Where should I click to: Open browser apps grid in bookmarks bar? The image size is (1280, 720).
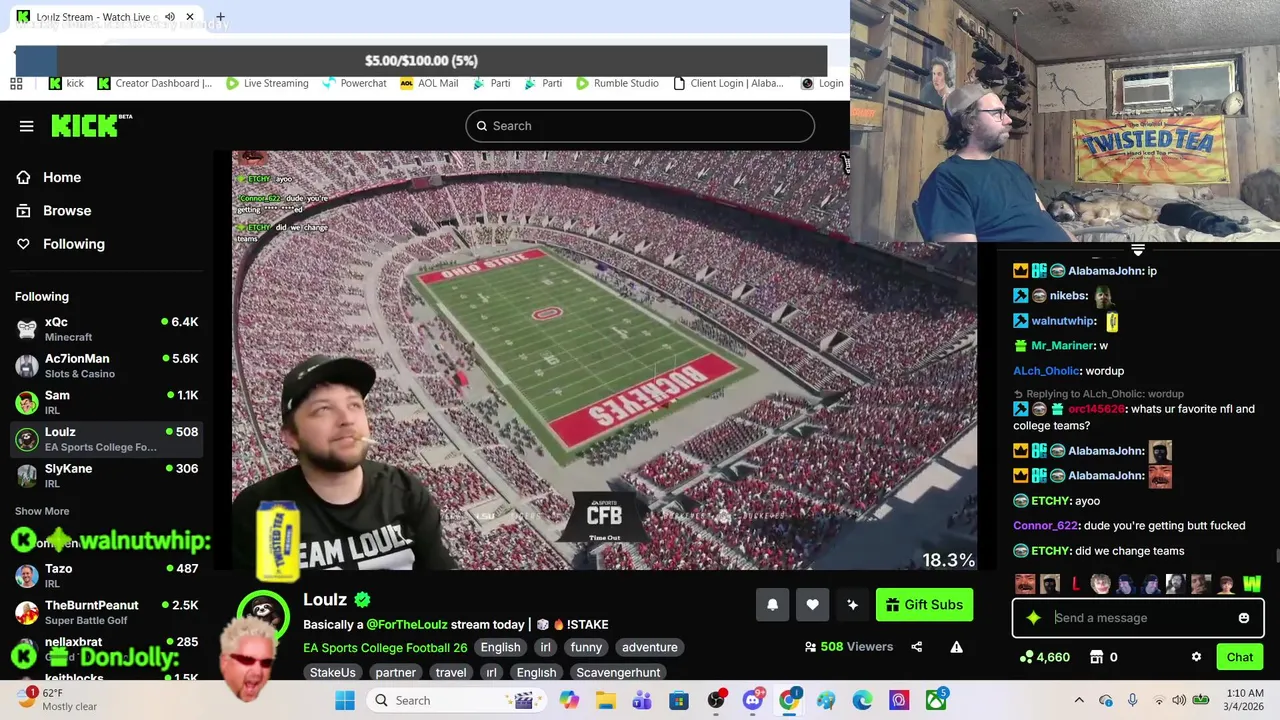[x=16, y=83]
